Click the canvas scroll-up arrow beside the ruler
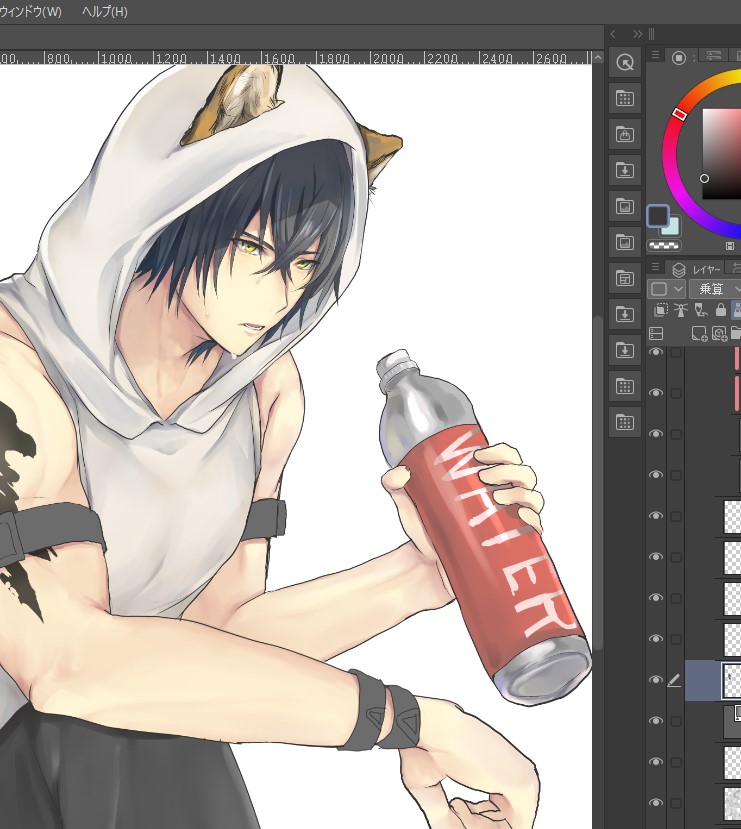The height and width of the screenshot is (829, 741). pos(598,57)
